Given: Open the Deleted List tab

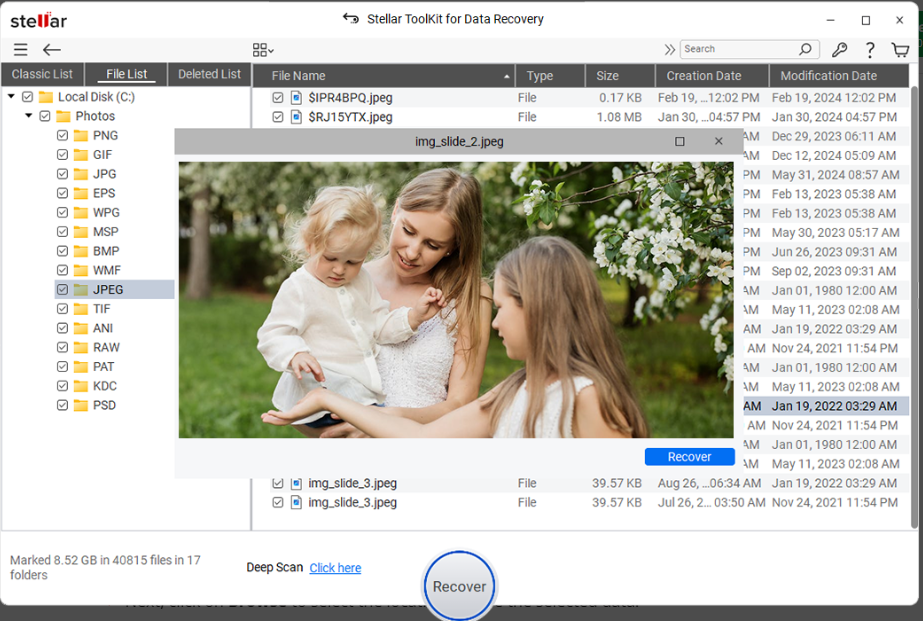Looking at the screenshot, I should (x=208, y=74).
